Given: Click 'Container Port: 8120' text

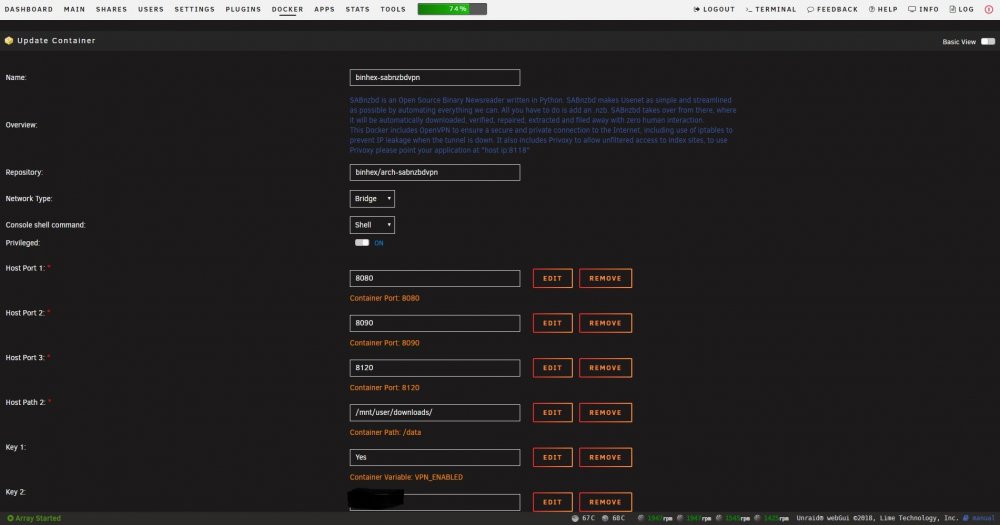Looking at the screenshot, I should (385, 387).
